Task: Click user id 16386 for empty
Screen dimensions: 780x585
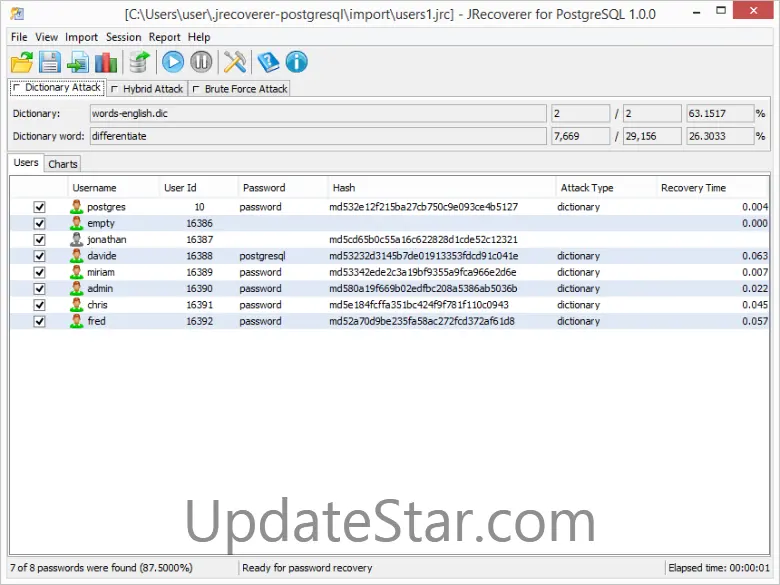Action: (x=199, y=223)
